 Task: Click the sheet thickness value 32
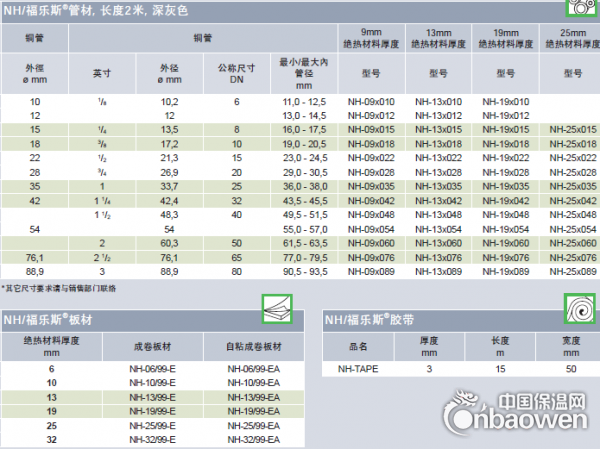click(x=51, y=440)
